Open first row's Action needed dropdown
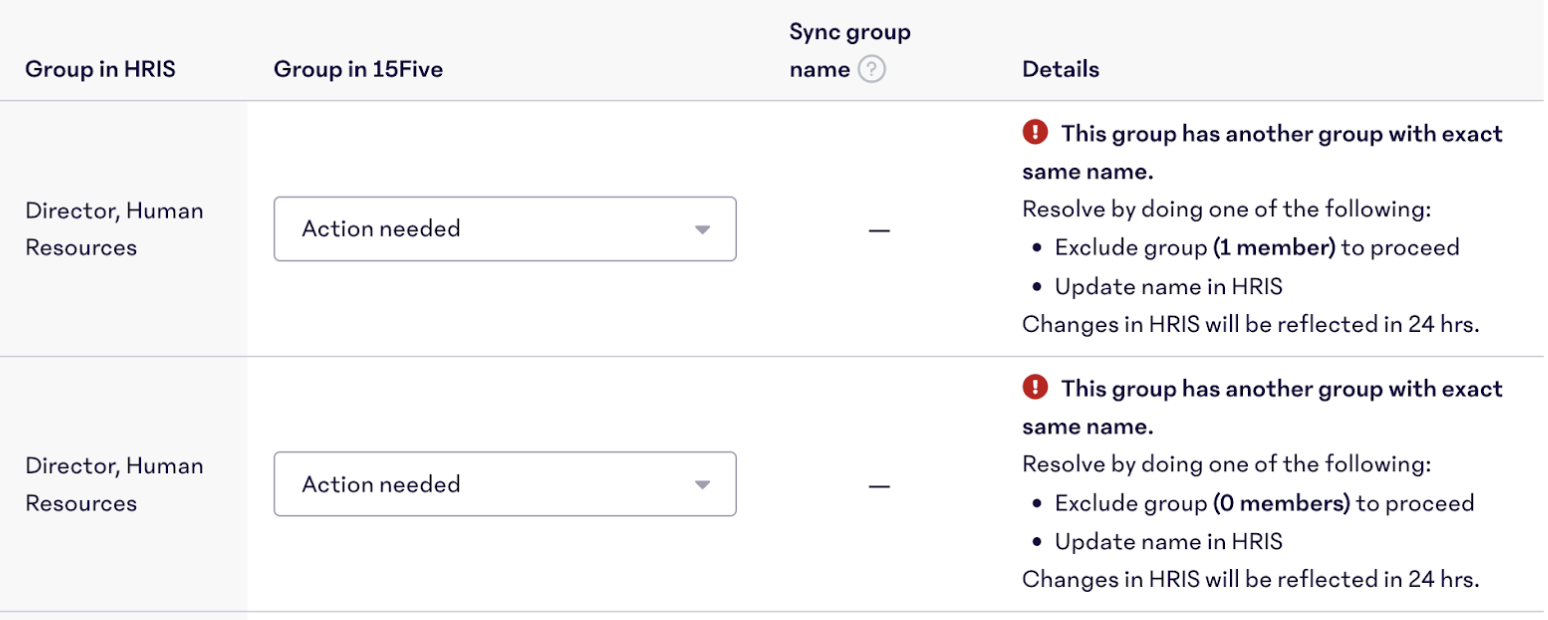This screenshot has width=1548, height=620. click(505, 229)
